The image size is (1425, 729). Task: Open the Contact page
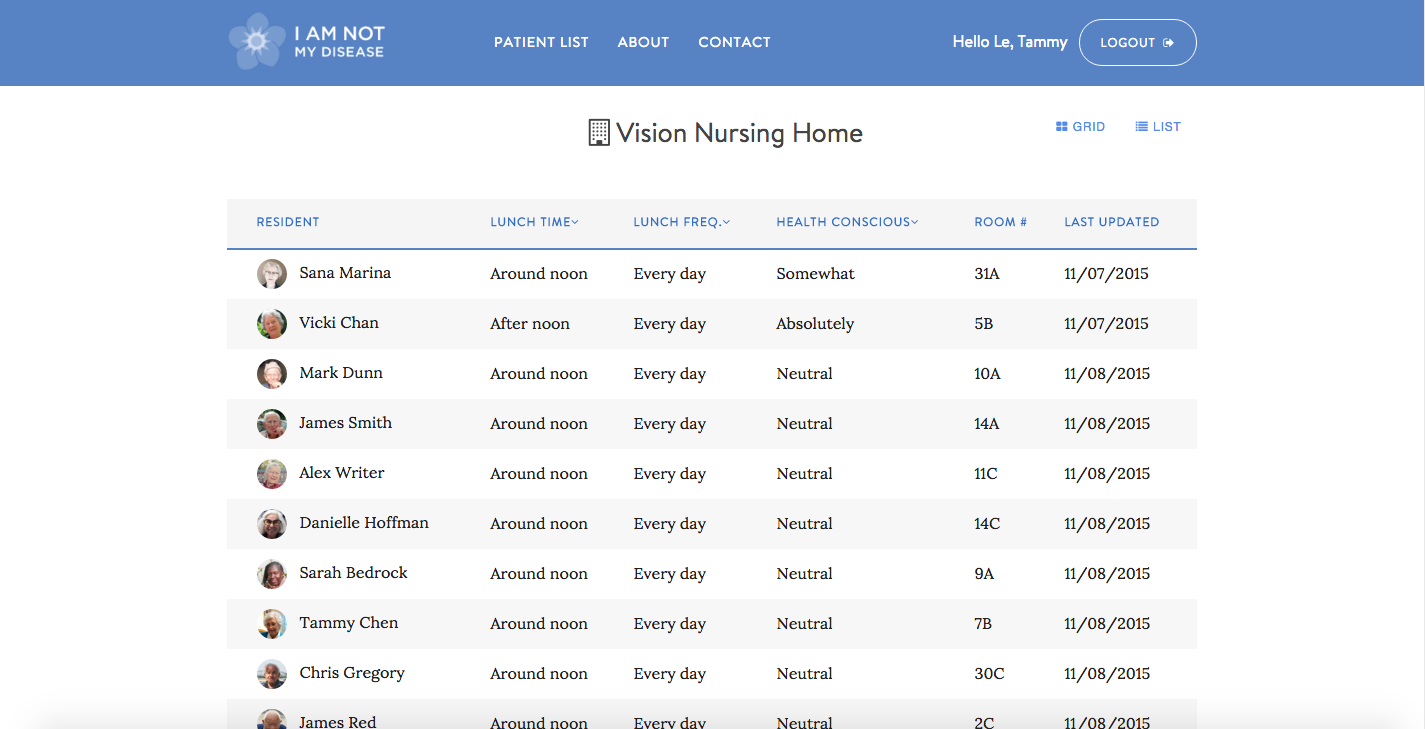(x=734, y=42)
